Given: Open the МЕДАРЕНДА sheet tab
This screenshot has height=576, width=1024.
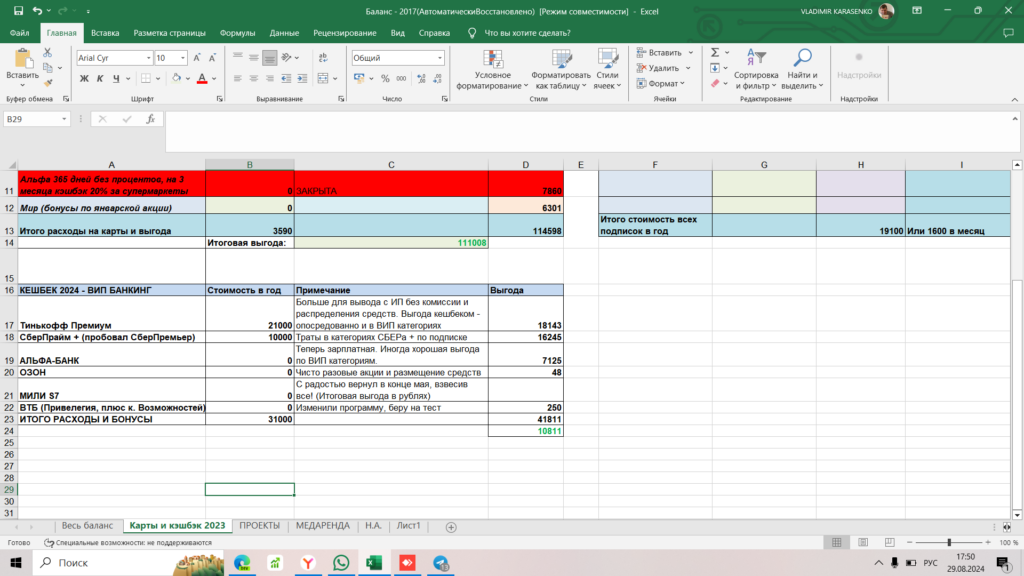Looking at the screenshot, I should (x=323, y=526).
